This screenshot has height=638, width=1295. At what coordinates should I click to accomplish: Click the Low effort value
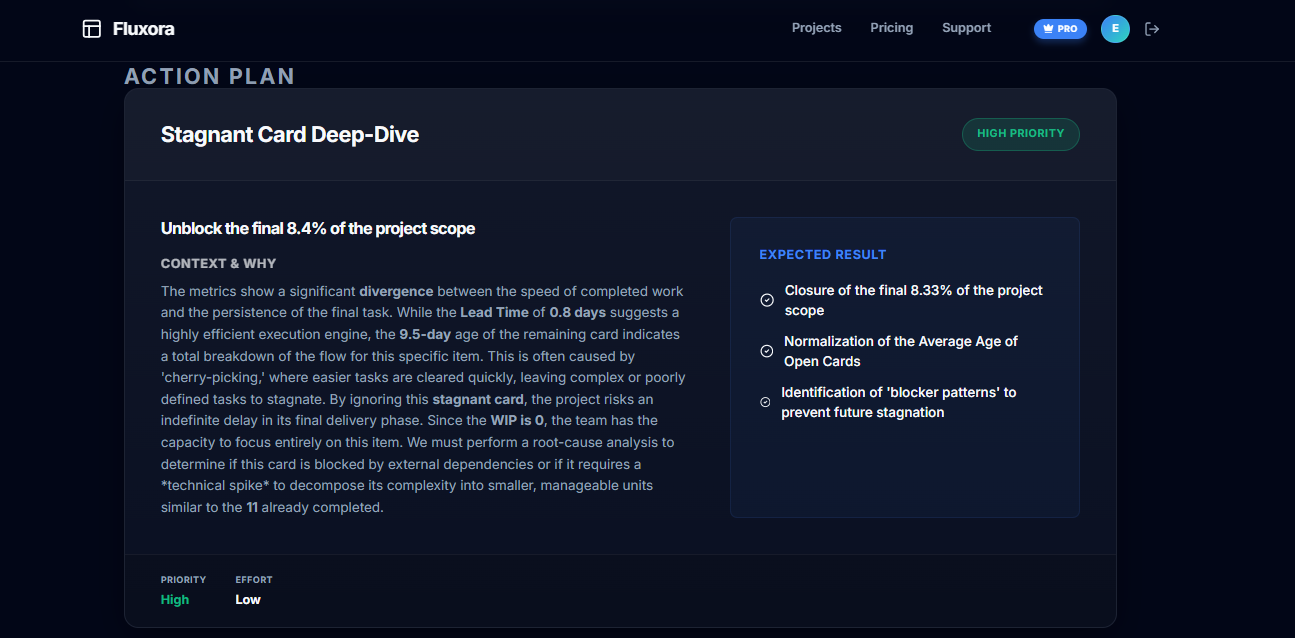248,600
